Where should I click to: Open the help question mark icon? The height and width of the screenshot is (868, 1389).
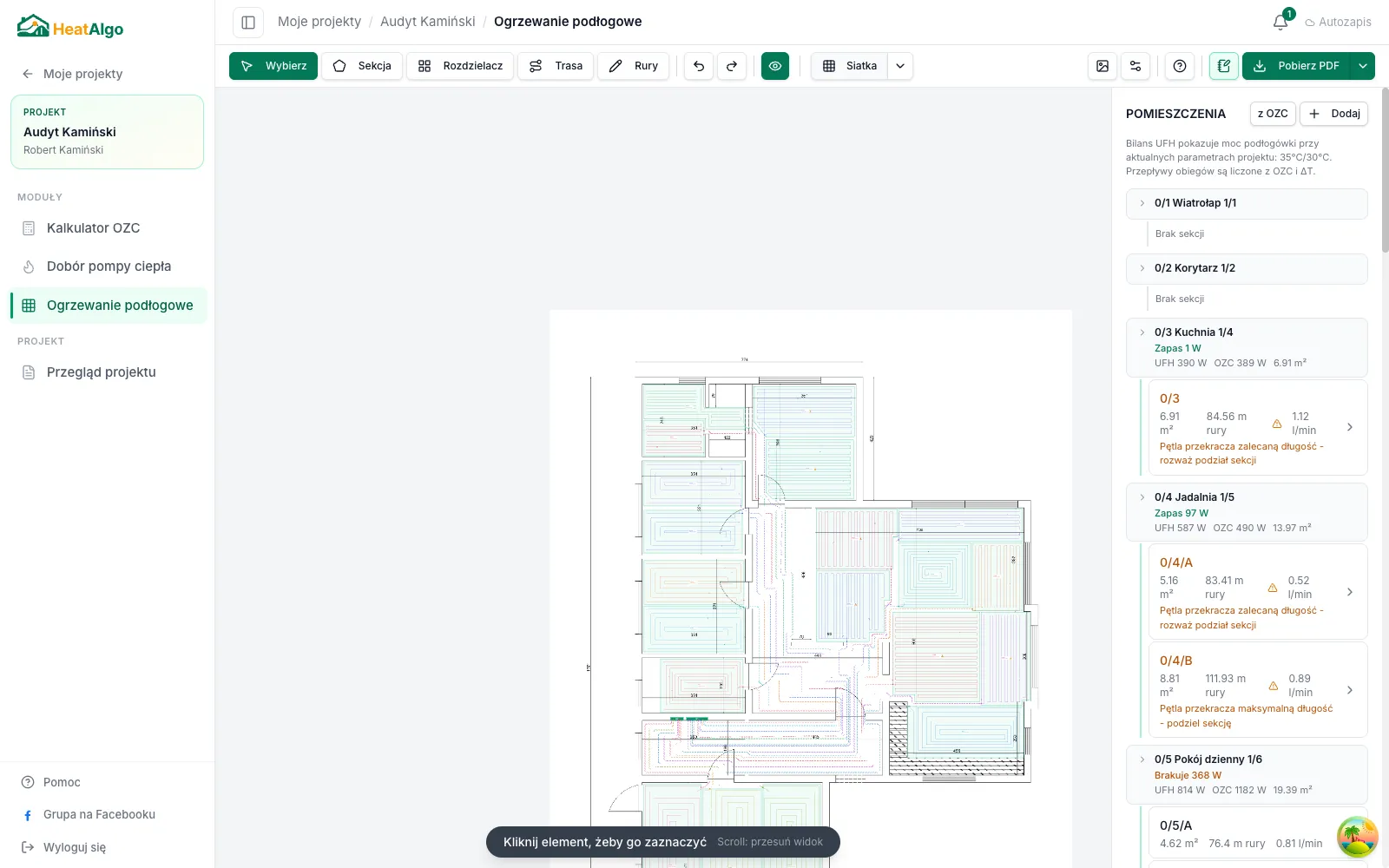[x=1180, y=66]
